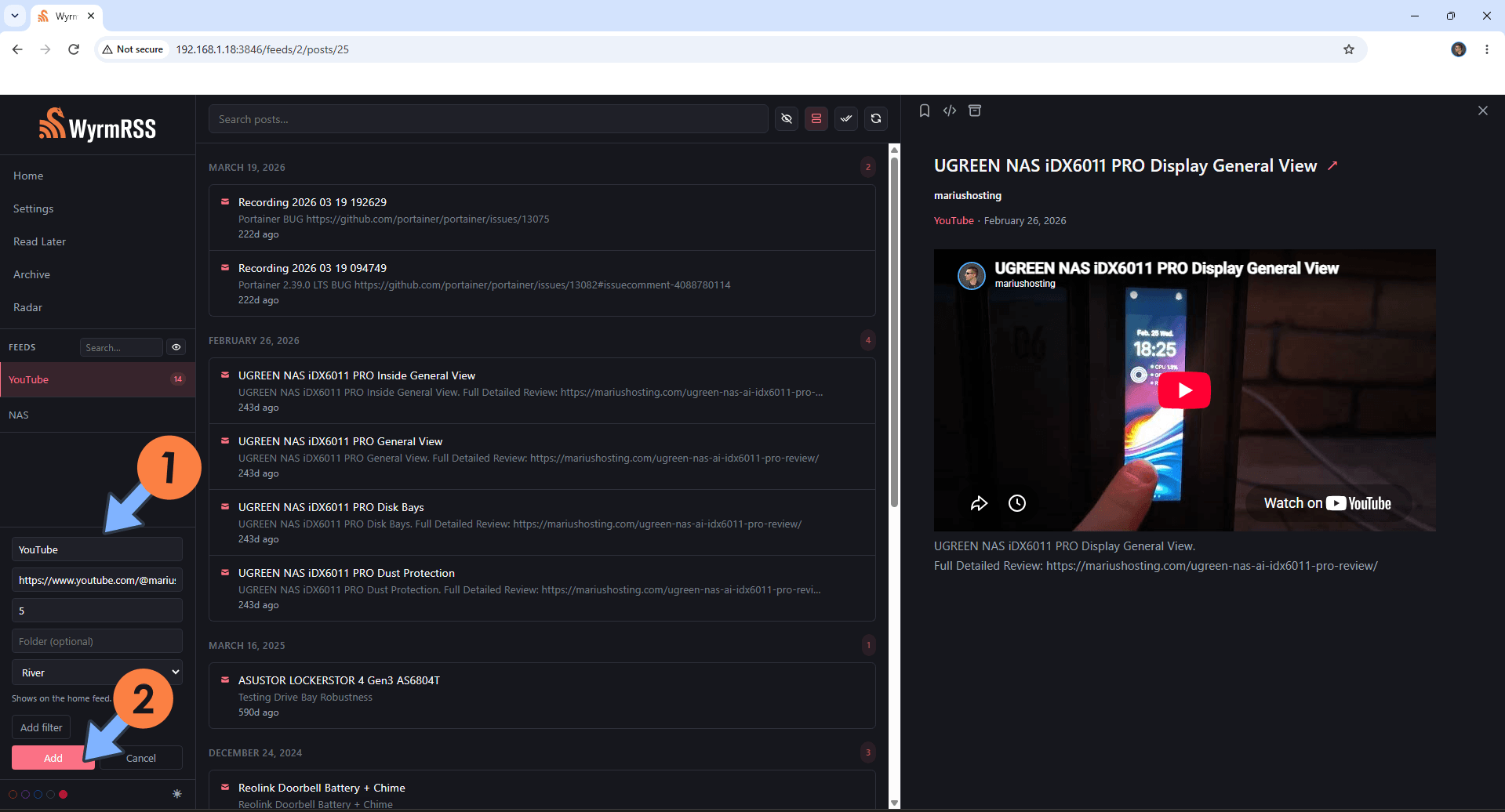
Task: Toggle hiding read posts with crossed-eye icon
Action: click(787, 119)
